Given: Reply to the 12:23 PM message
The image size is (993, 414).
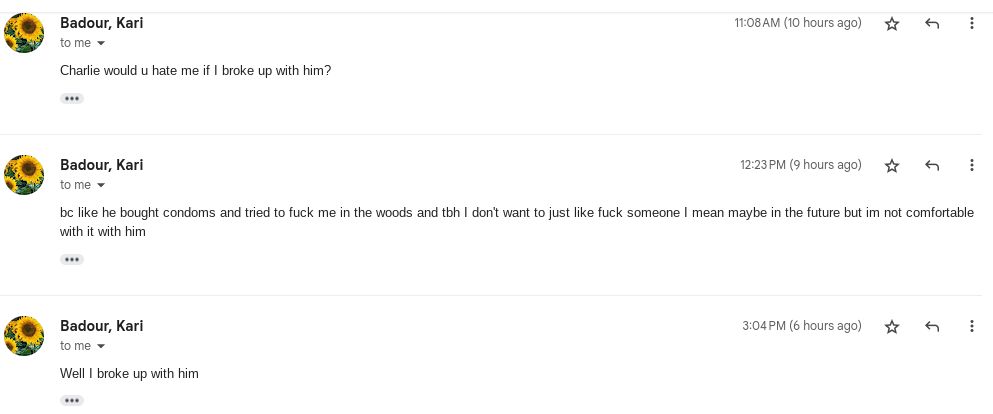Looking at the screenshot, I should [x=932, y=165].
